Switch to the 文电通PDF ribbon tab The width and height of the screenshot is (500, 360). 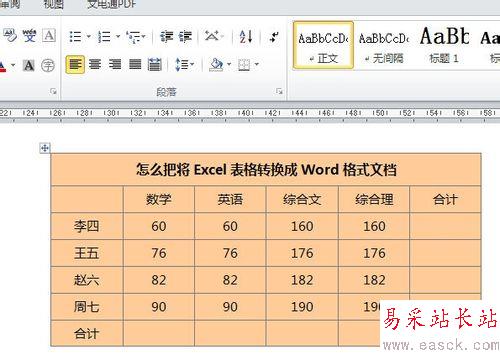[x=112, y=4]
